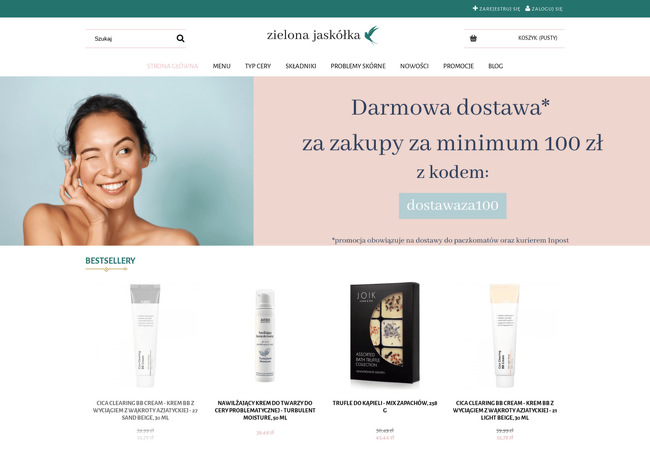Expand the Problemy skórne menu

coord(358,66)
